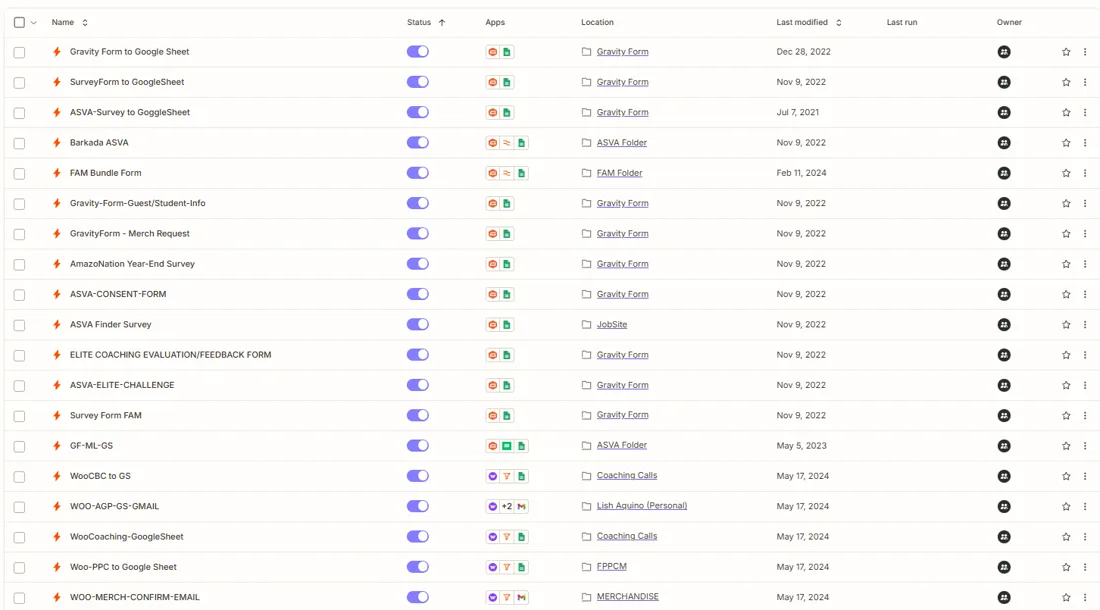
Task: Check the box for Survey Form FAM
Action: coord(20,416)
